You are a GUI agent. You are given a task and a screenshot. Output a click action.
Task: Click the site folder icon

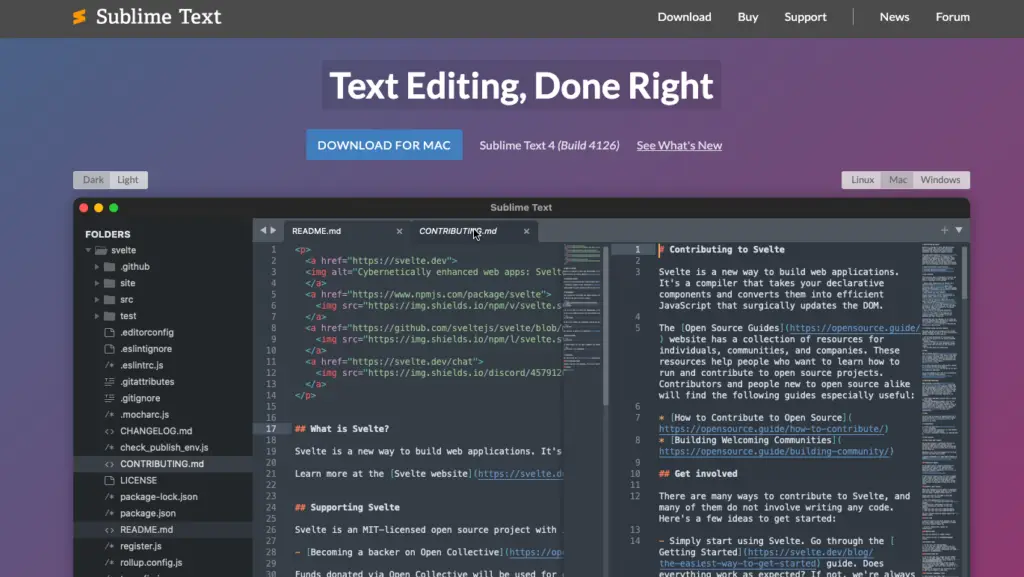110,283
